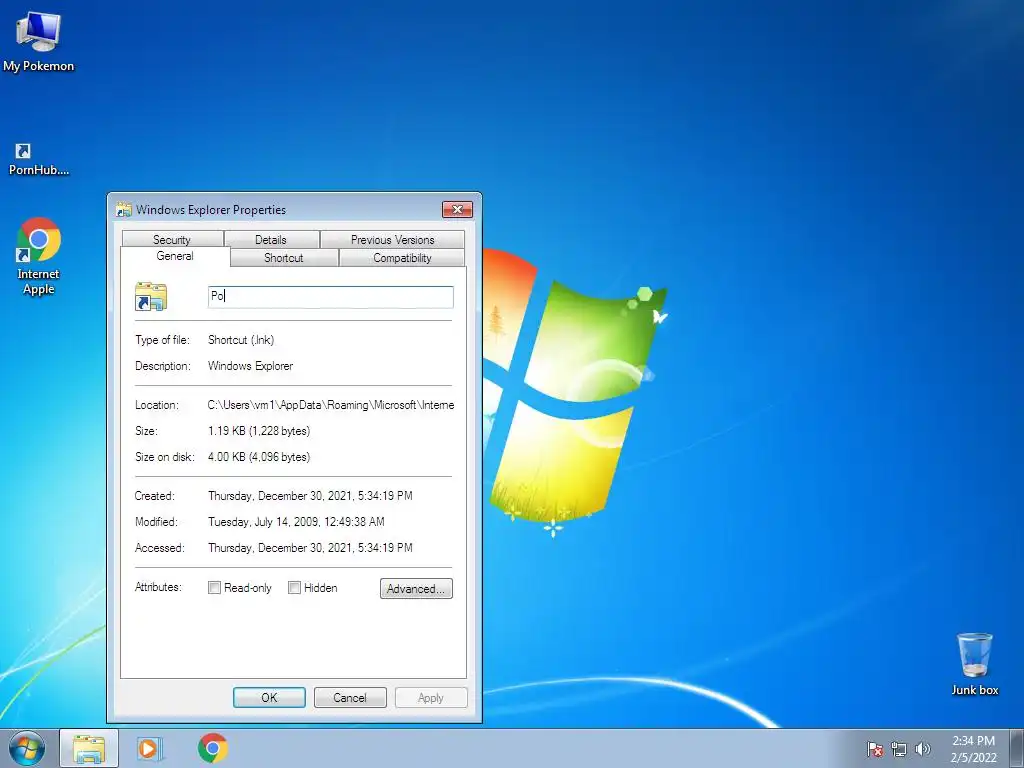Open the network status tray icon

(899, 749)
